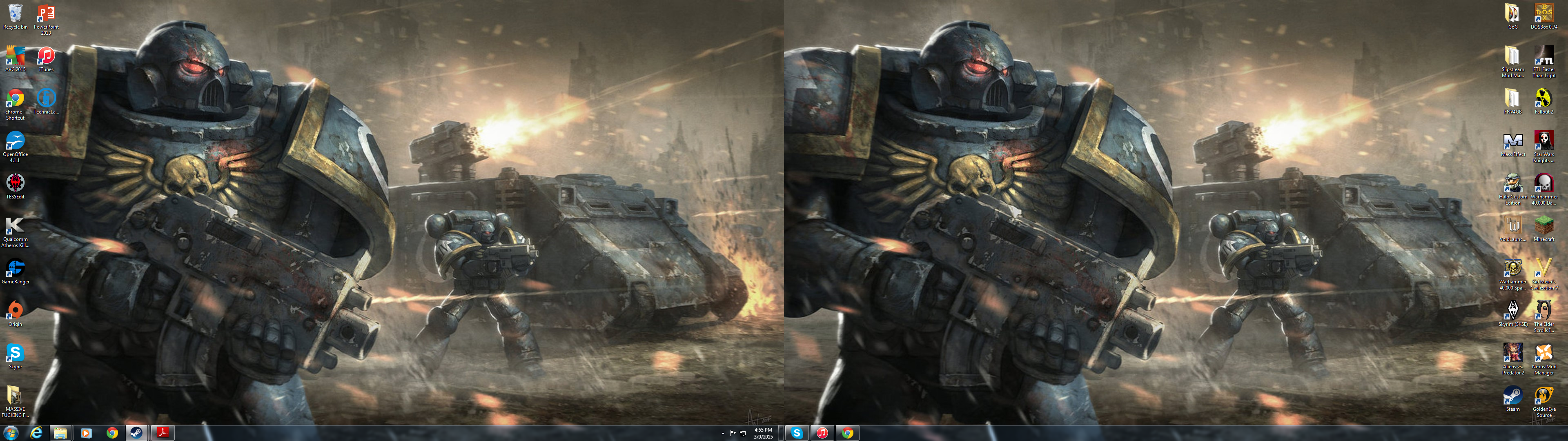This screenshot has height=441, width=1568.
Task: Show hidden system tray icons arrow
Action: [x=722, y=434]
